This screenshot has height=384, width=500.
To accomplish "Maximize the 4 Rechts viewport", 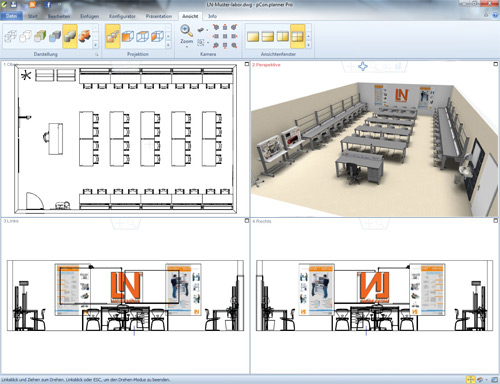I will [496, 220].
